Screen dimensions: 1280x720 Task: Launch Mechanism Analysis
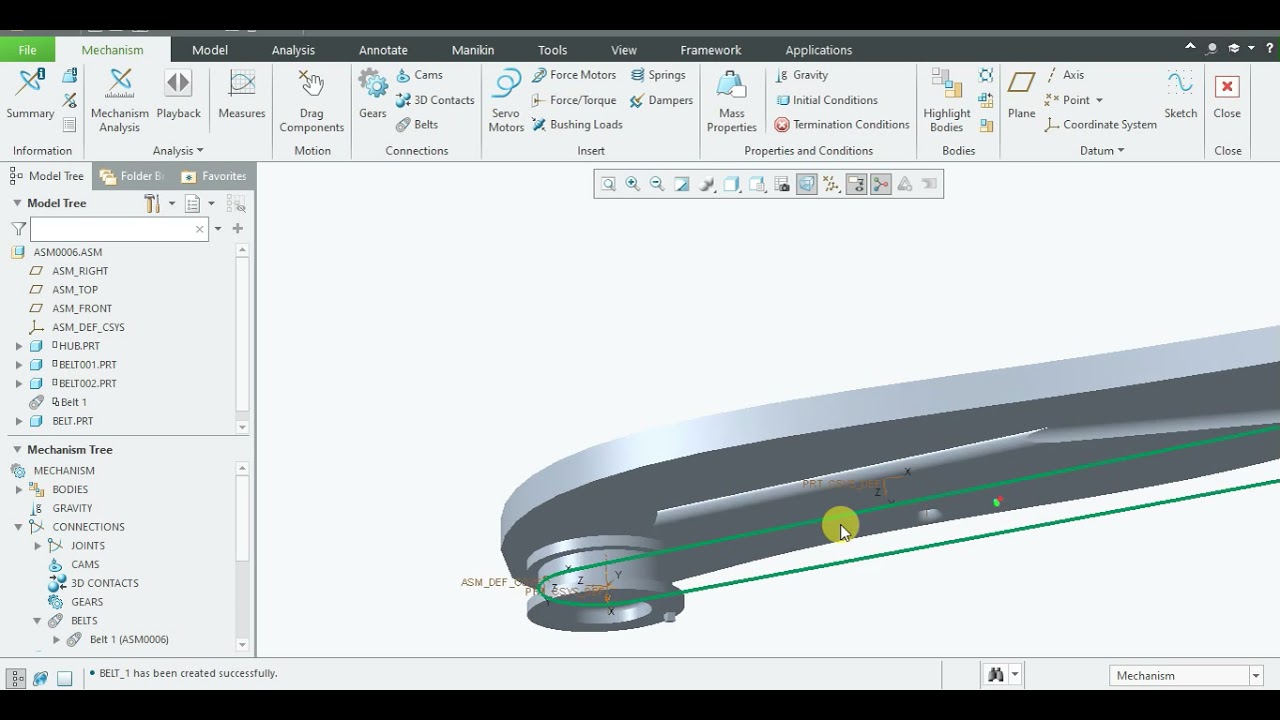click(119, 100)
